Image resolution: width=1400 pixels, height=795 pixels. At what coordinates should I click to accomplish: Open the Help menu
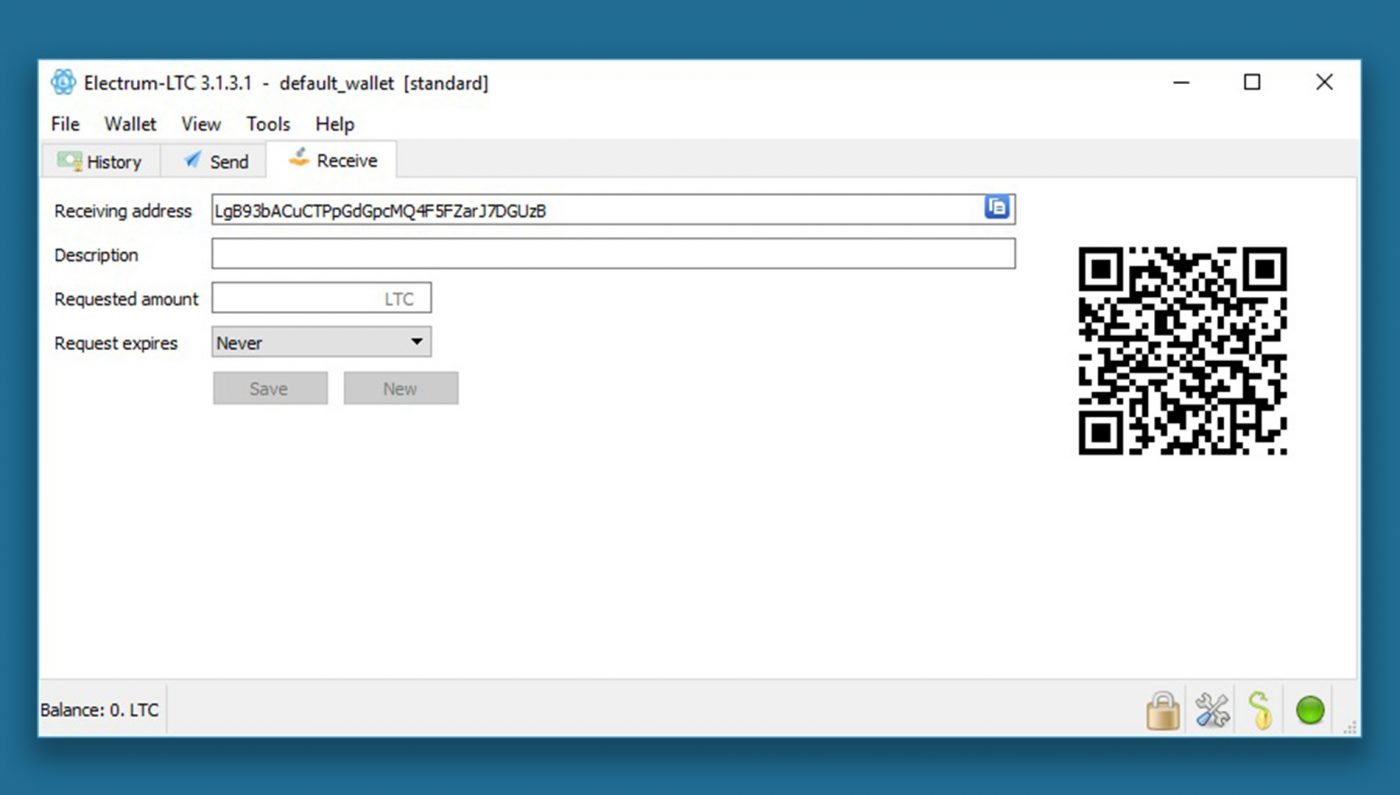click(335, 124)
